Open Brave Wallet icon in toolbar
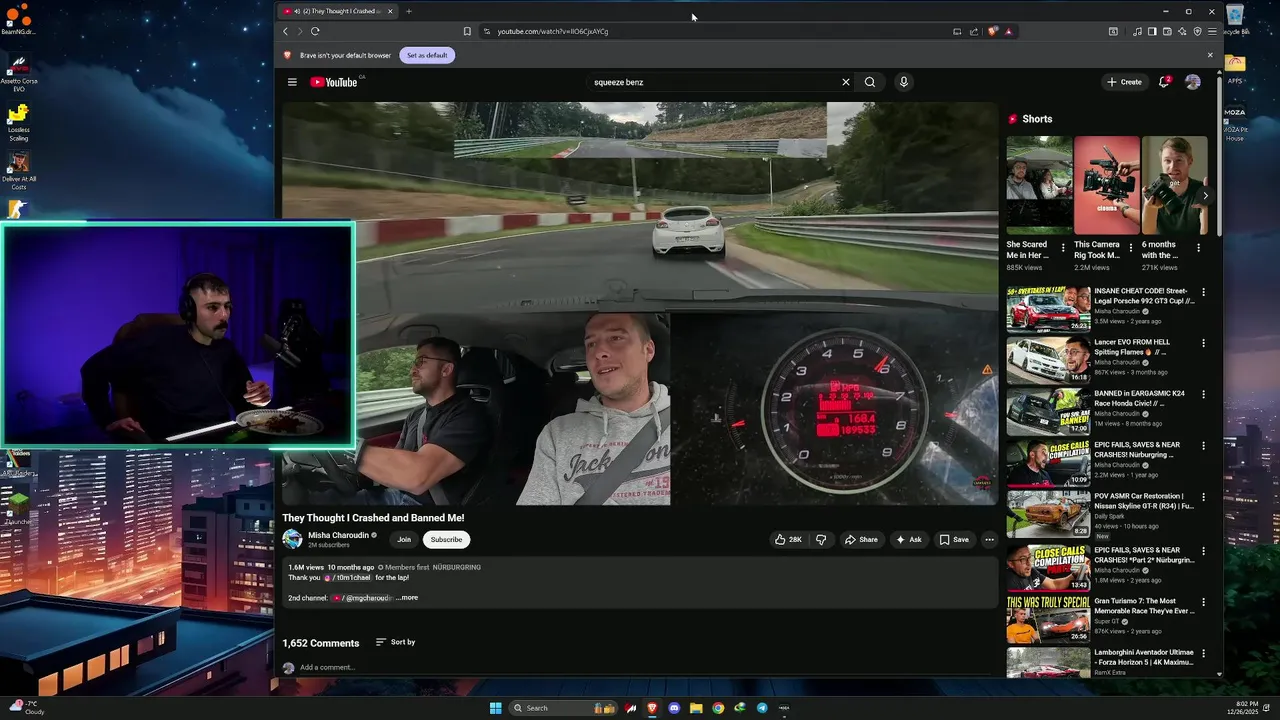This screenshot has width=1280, height=720. [1167, 31]
